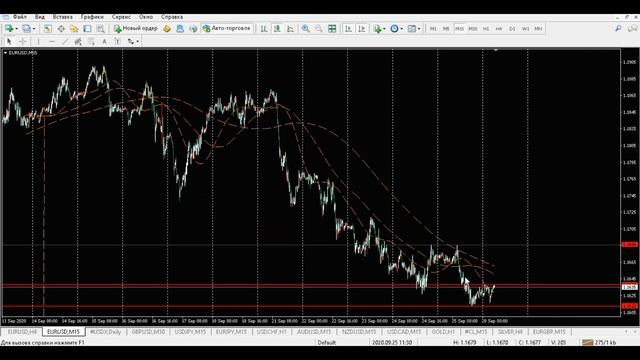Select the H4 timeframe button
The height and width of the screenshot is (360, 640).
(x=499, y=29)
